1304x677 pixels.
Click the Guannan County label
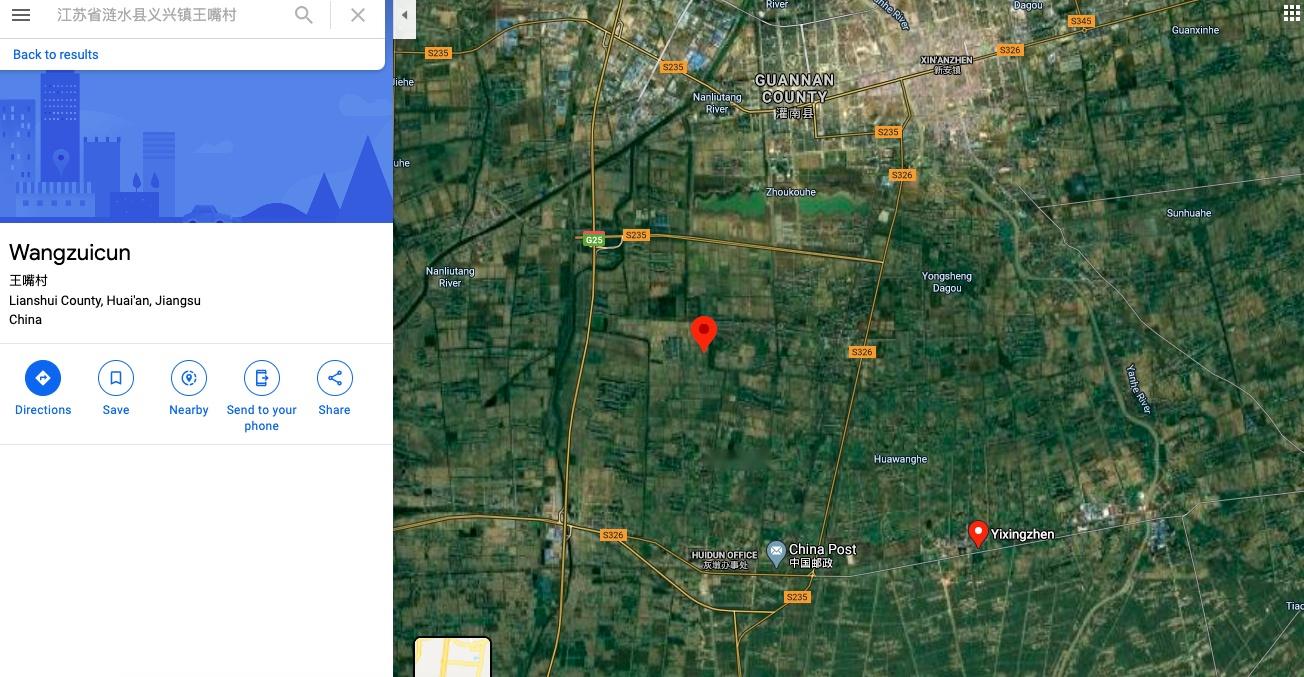click(794, 88)
